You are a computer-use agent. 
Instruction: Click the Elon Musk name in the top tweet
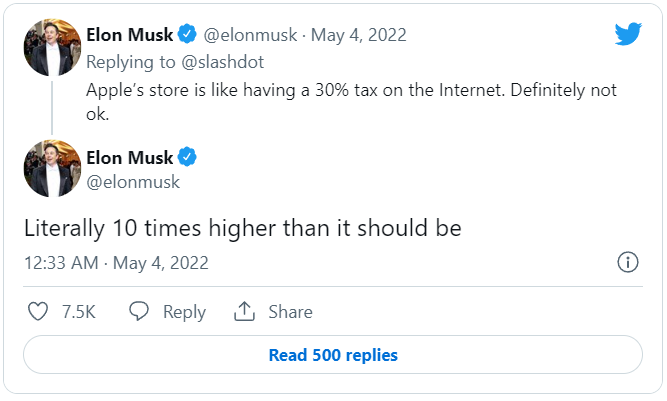[x=130, y=35]
